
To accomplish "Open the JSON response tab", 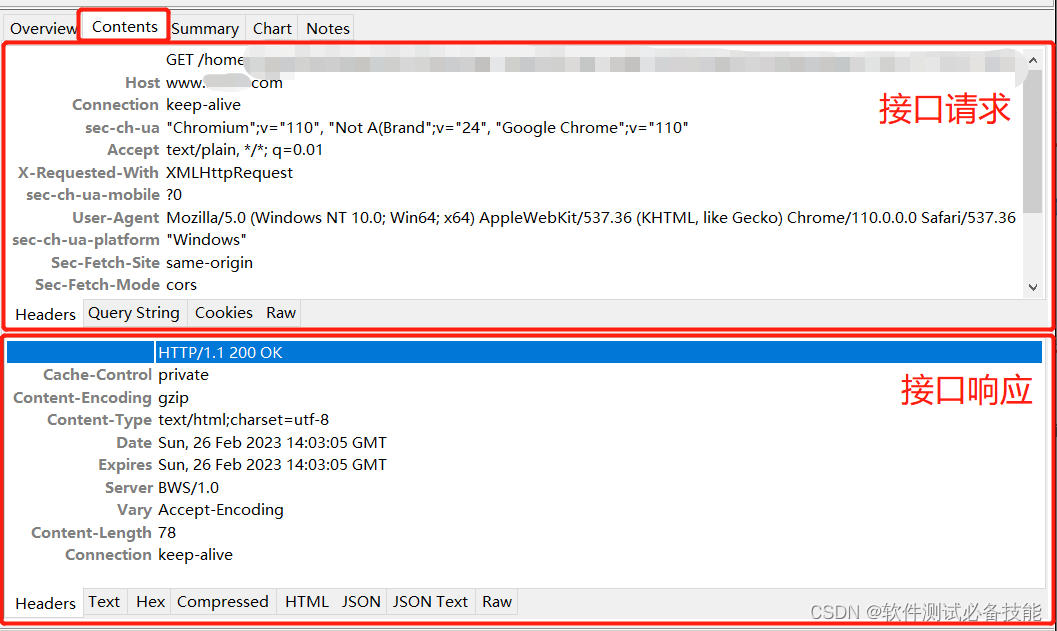I will pyautogui.click(x=361, y=601).
